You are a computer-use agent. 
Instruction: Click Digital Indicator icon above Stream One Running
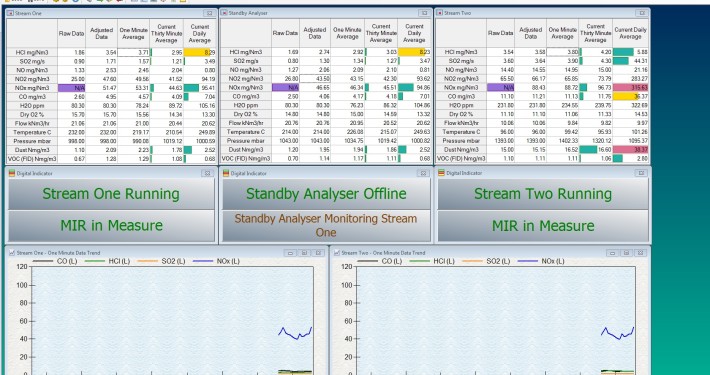12,173
